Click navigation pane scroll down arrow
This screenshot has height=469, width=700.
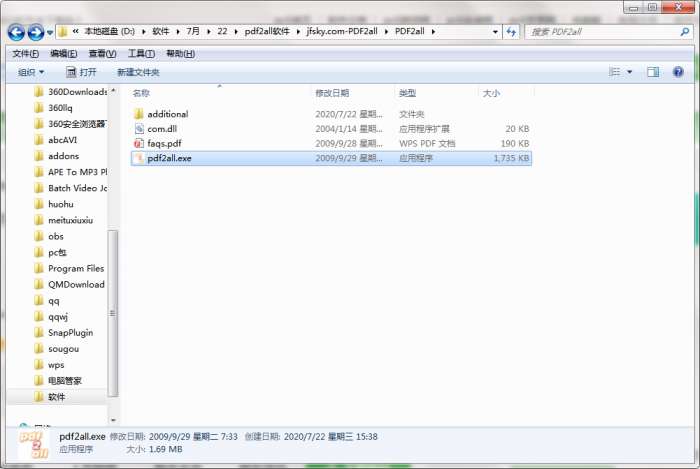[x=113, y=420]
